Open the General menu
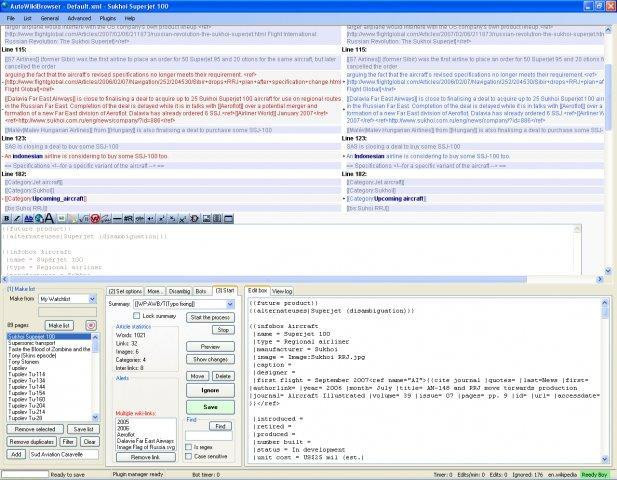The height and width of the screenshot is (480, 617). pyautogui.click(x=50, y=18)
